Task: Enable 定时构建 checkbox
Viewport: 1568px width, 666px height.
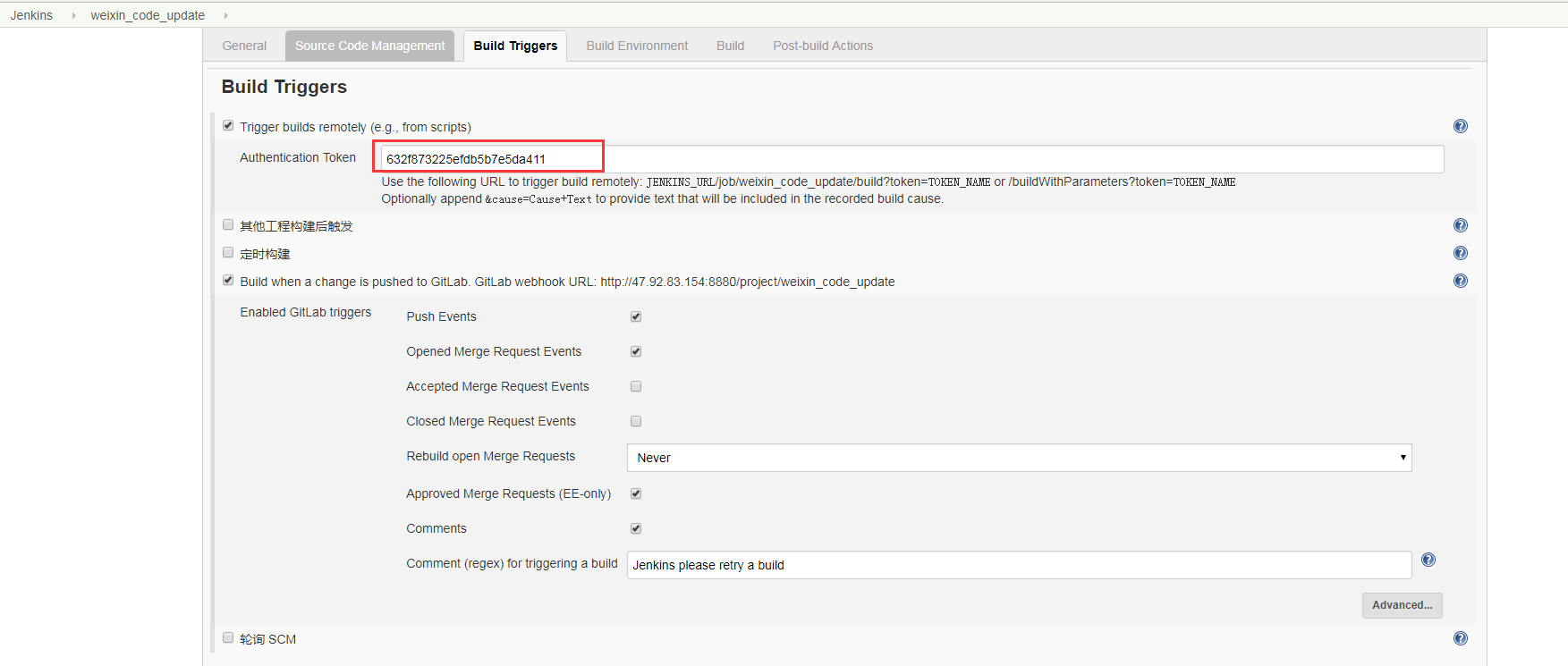Action: tap(228, 253)
